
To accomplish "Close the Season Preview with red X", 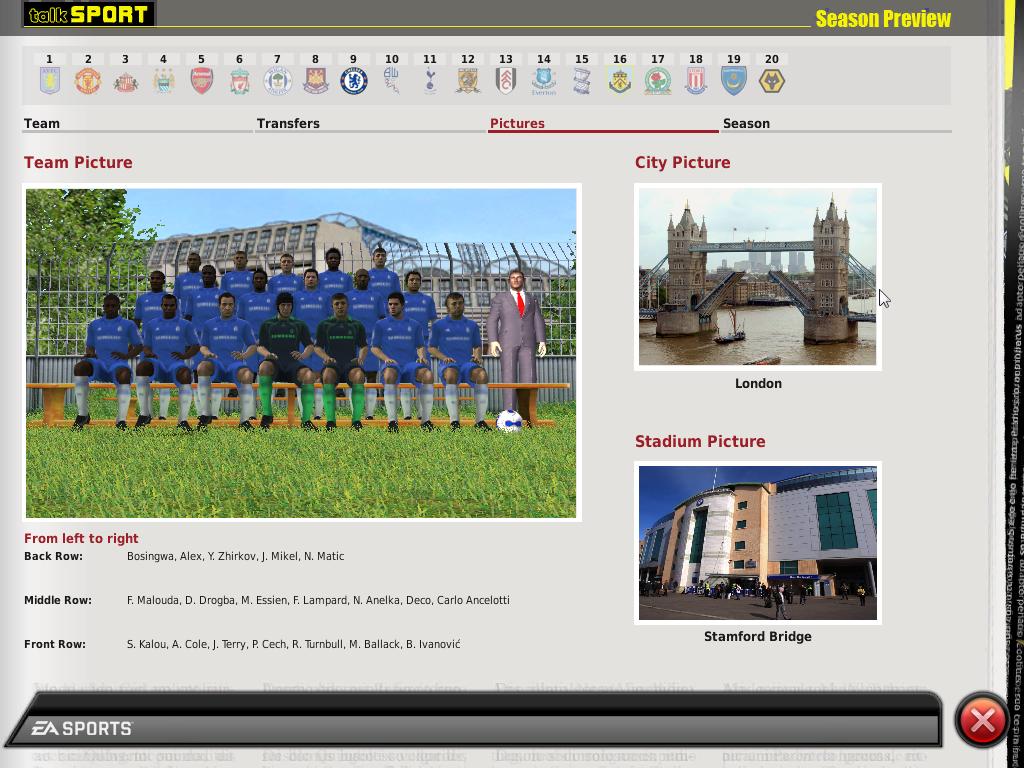I will click(x=982, y=720).
